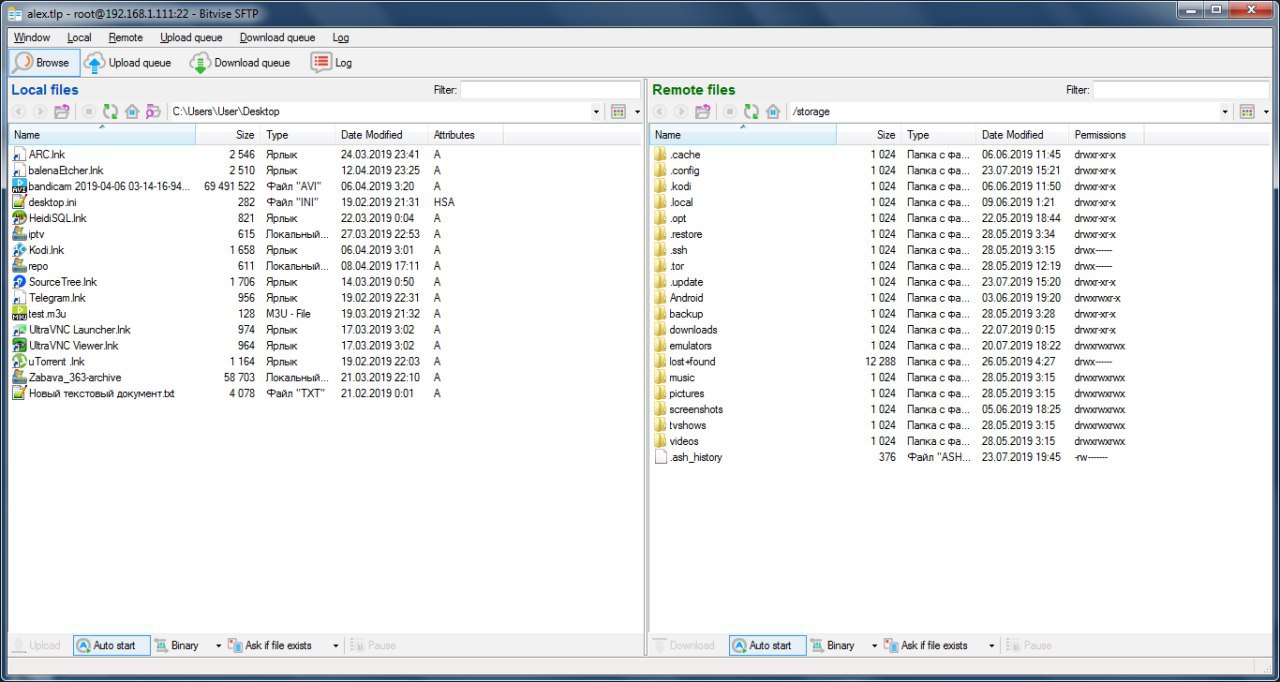Go to home folder in Remote files
Viewport: 1280px width, 682px height.
coord(773,112)
